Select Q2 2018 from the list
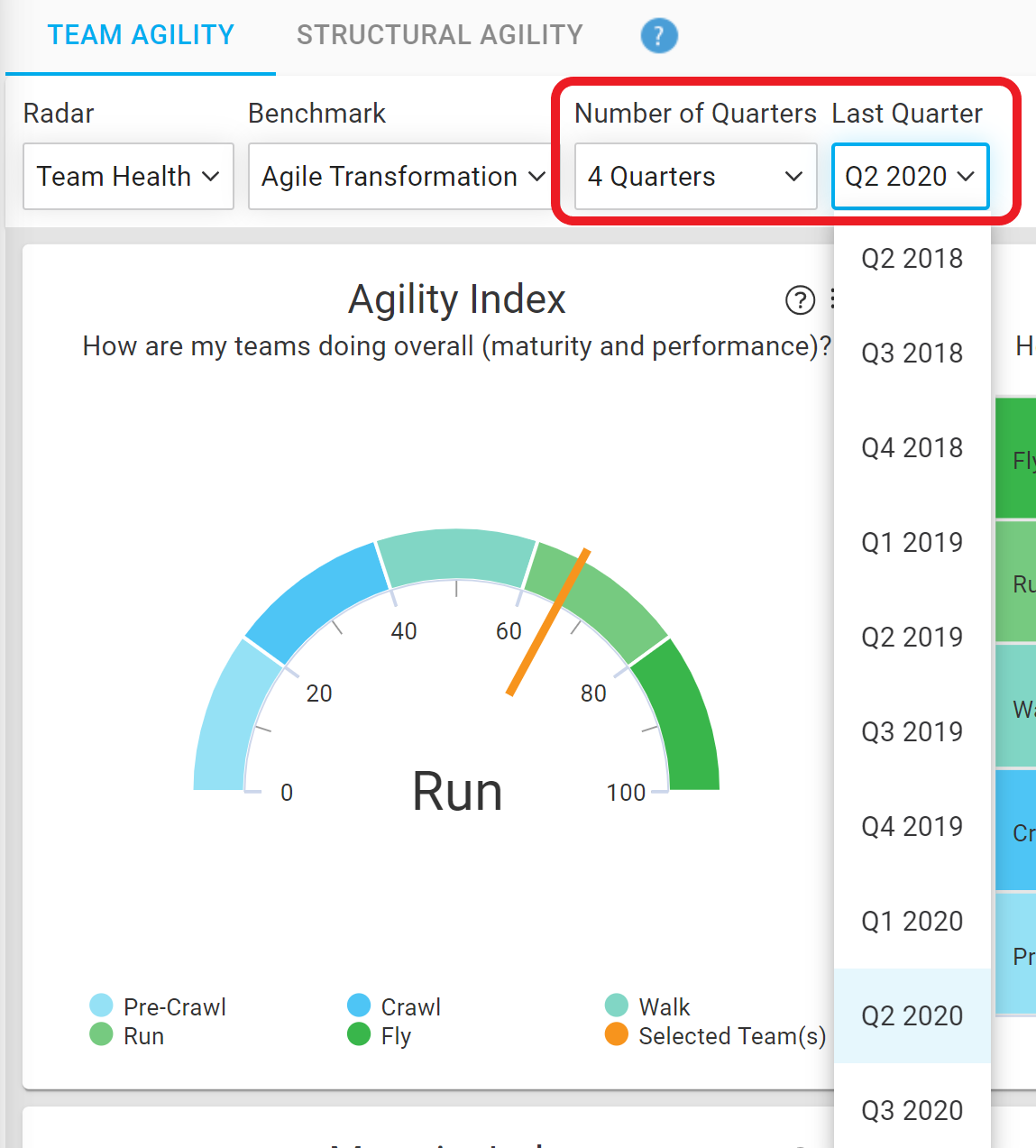 pyautogui.click(x=912, y=259)
